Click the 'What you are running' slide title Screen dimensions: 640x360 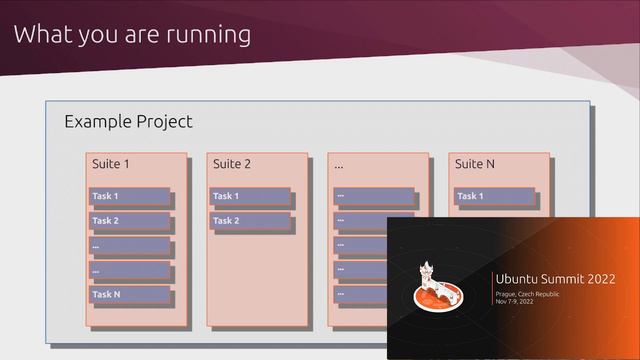pyautogui.click(x=132, y=35)
